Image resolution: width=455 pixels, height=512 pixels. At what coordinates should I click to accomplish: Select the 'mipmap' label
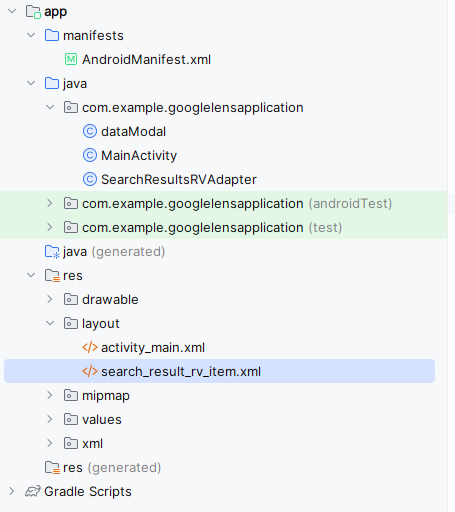click(x=106, y=396)
